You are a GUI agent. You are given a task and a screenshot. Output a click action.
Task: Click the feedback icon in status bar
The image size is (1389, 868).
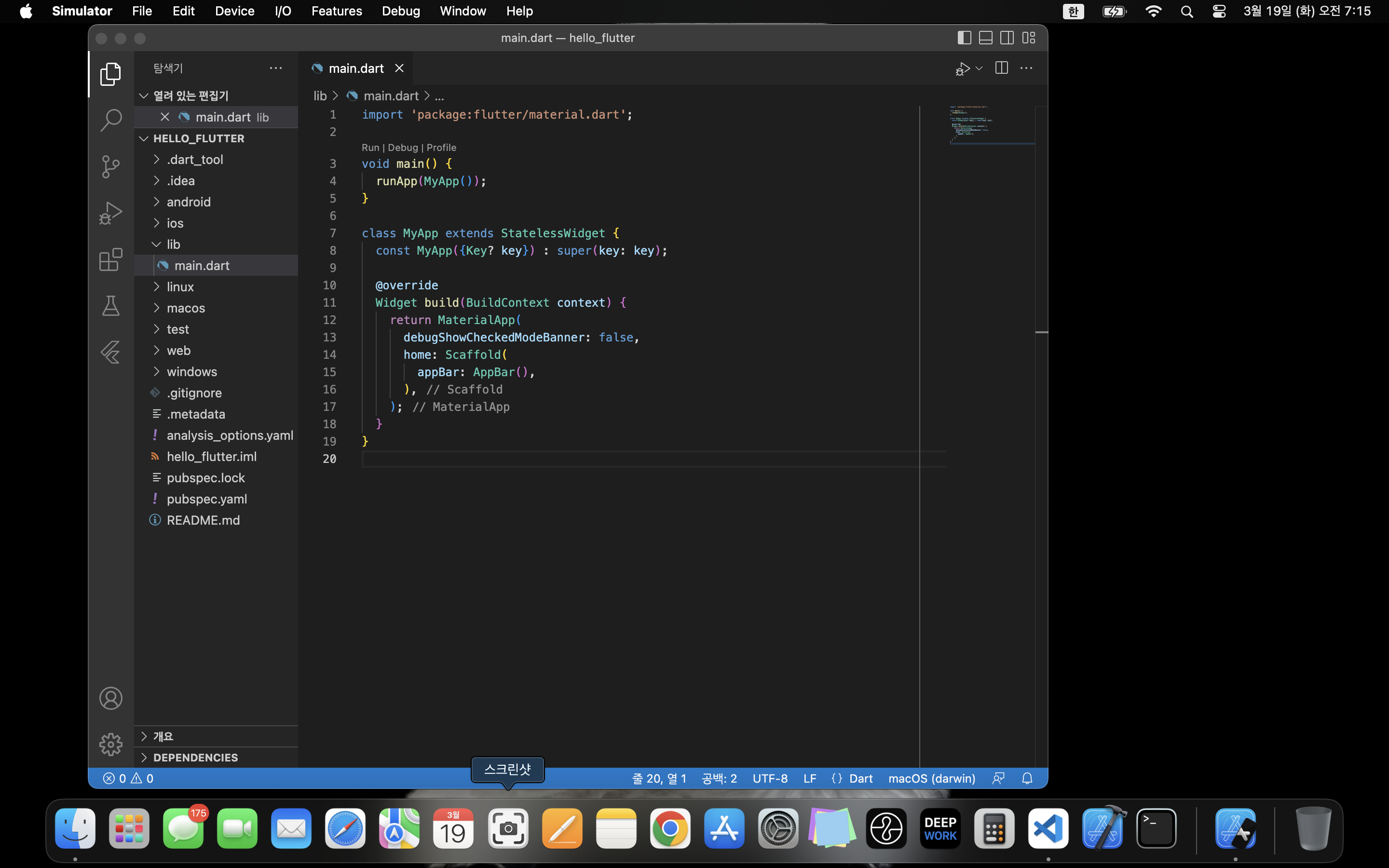click(998, 778)
